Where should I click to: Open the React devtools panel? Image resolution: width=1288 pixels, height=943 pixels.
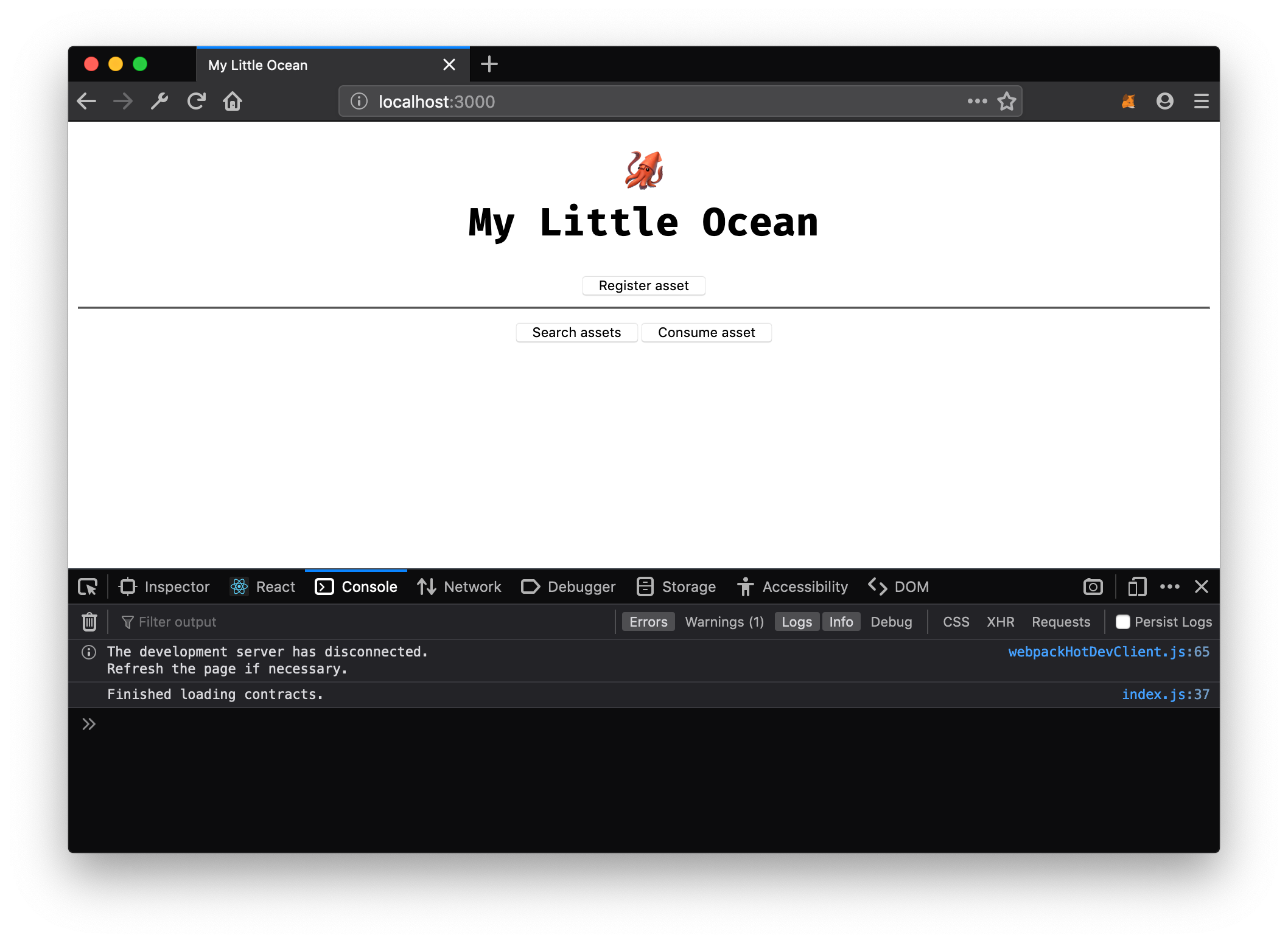(263, 587)
